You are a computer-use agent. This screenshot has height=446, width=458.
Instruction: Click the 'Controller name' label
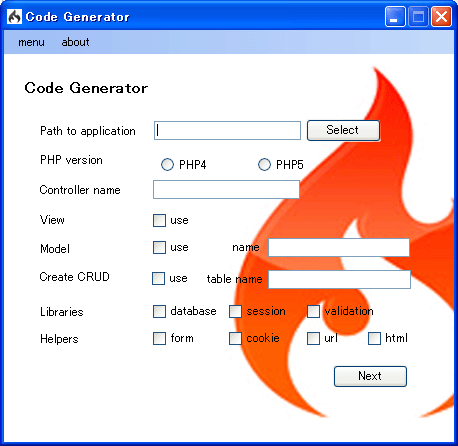coord(80,190)
